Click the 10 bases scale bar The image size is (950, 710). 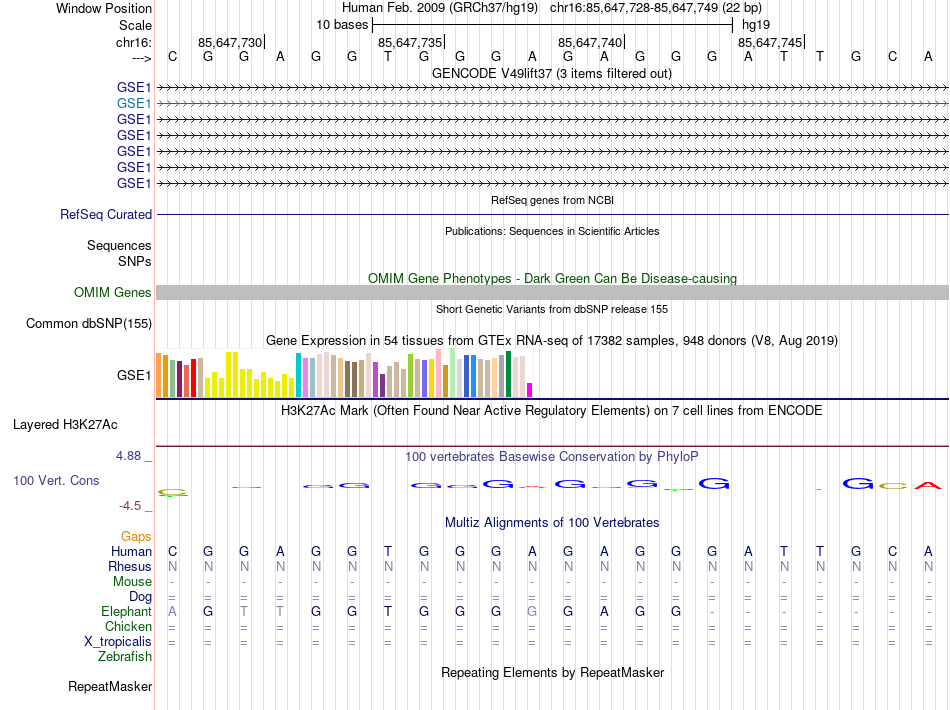pyautogui.click(x=552, y=24)
